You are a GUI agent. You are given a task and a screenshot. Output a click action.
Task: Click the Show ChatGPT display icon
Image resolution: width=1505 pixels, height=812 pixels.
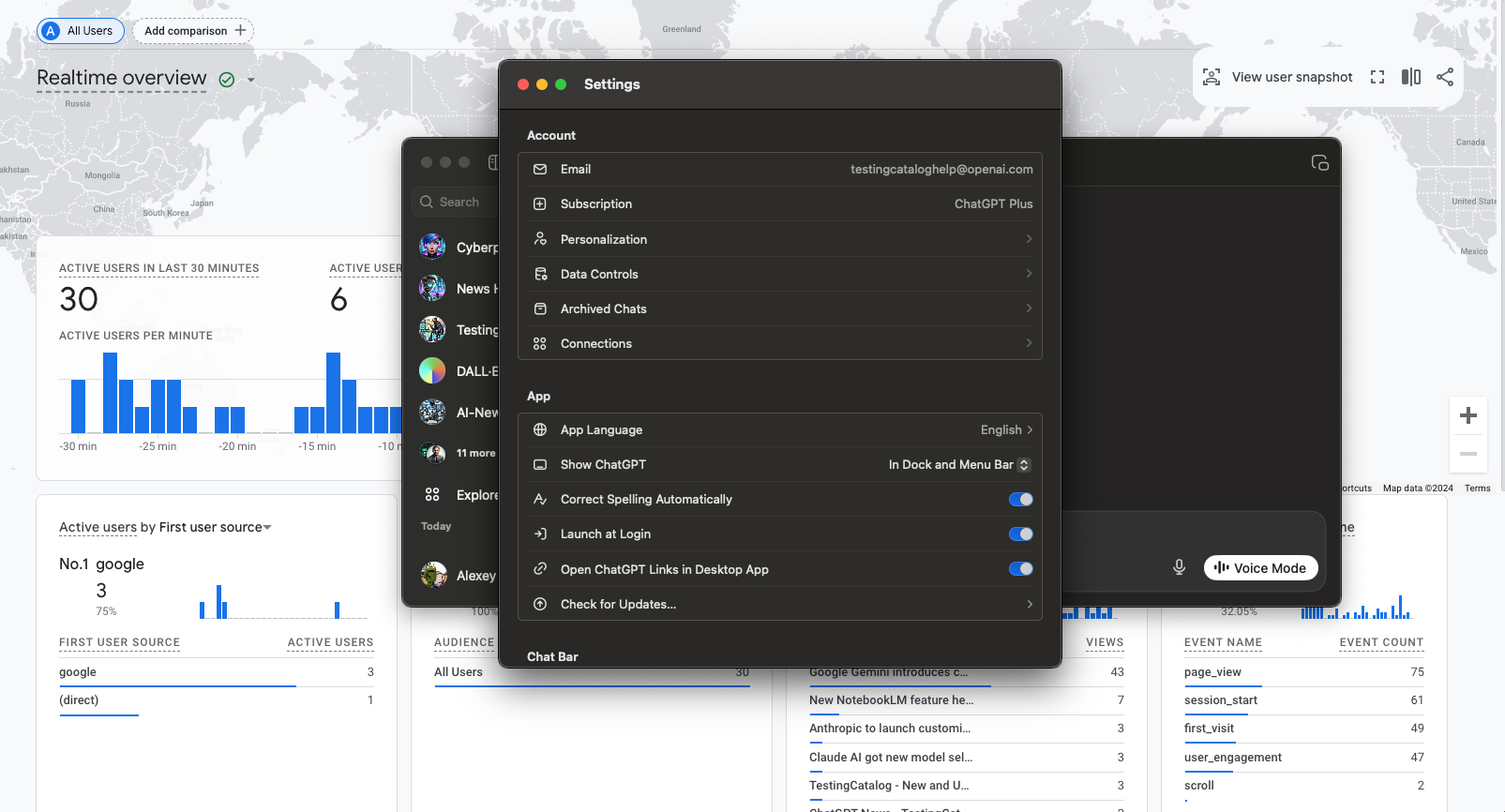point(540,465)
